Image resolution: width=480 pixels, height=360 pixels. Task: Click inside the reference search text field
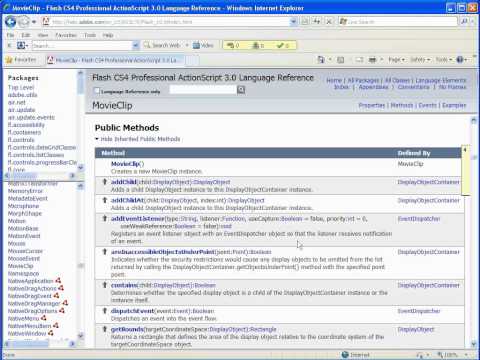point(202,90)
